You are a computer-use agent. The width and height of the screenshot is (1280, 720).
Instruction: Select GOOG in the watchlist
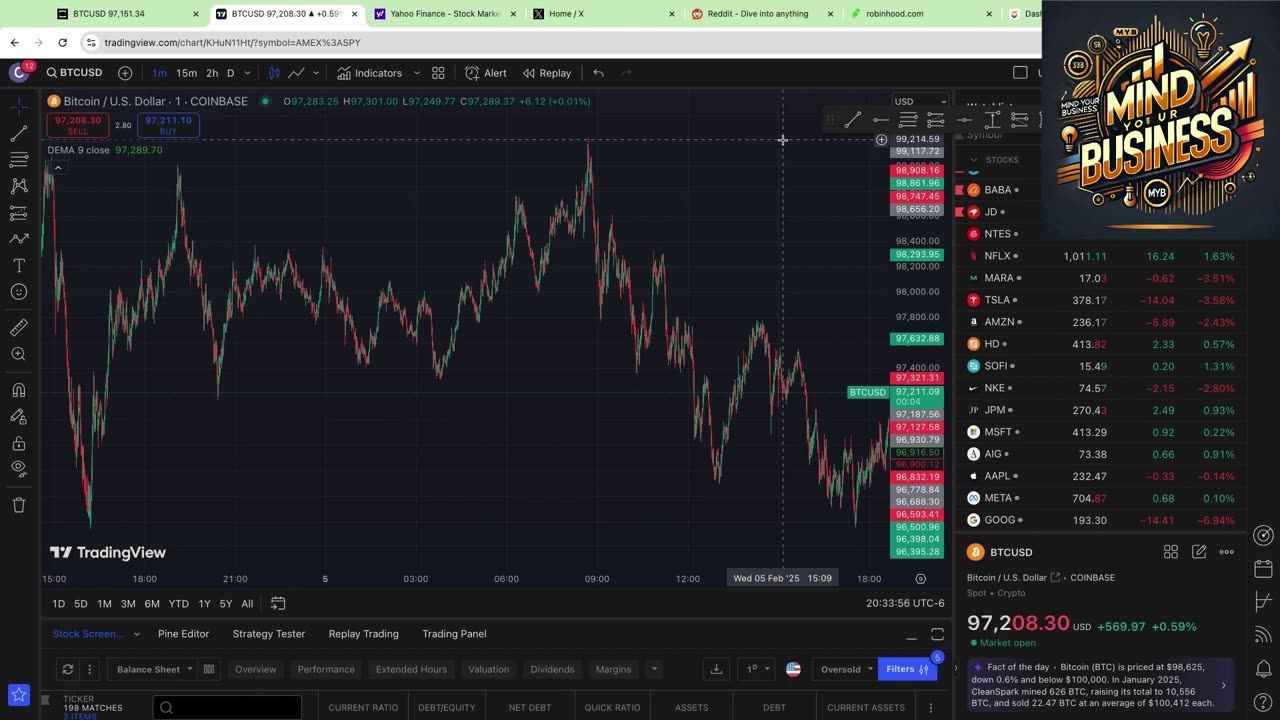pyautogui.click(x=1100, y=520)
